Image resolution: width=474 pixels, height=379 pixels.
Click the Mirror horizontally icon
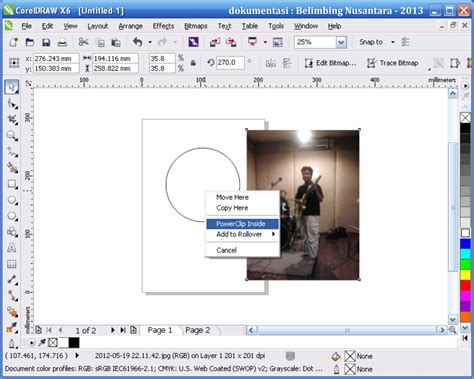[x=270, y=63]
